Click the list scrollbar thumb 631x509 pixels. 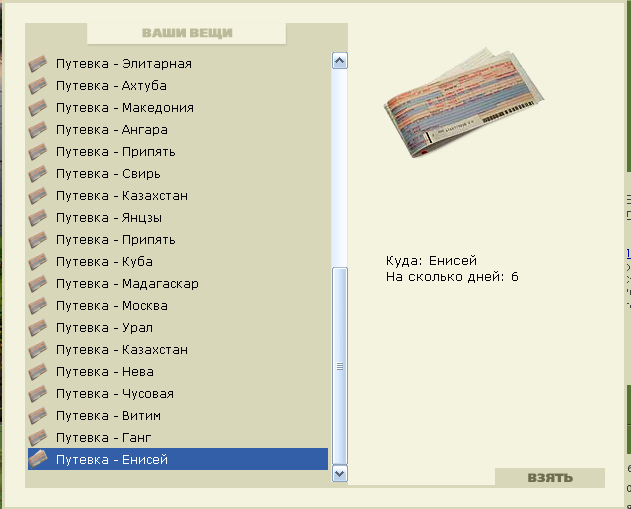(340, 366)
